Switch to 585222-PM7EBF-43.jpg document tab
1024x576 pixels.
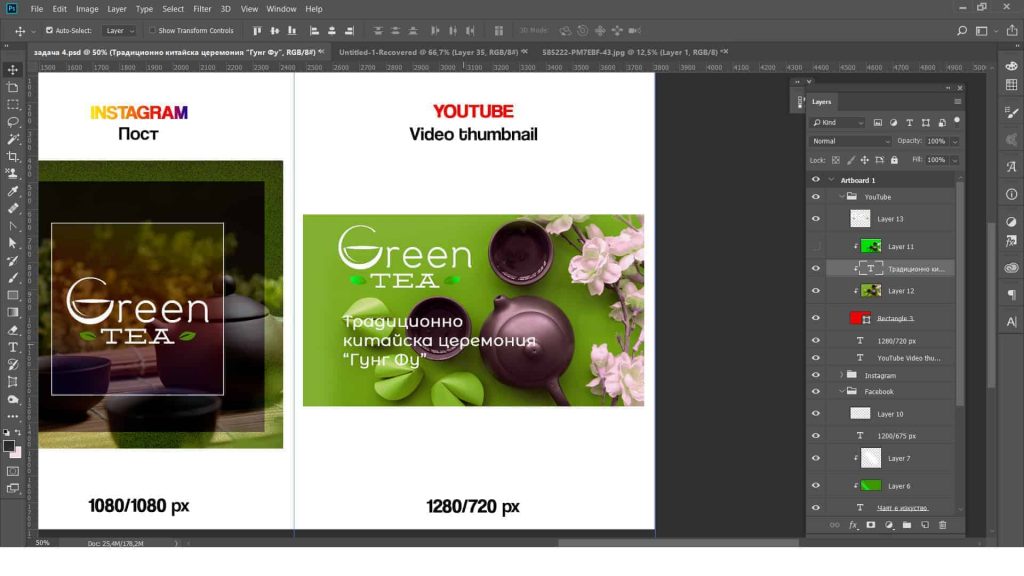pyautogui.click(x=630, y=52)
